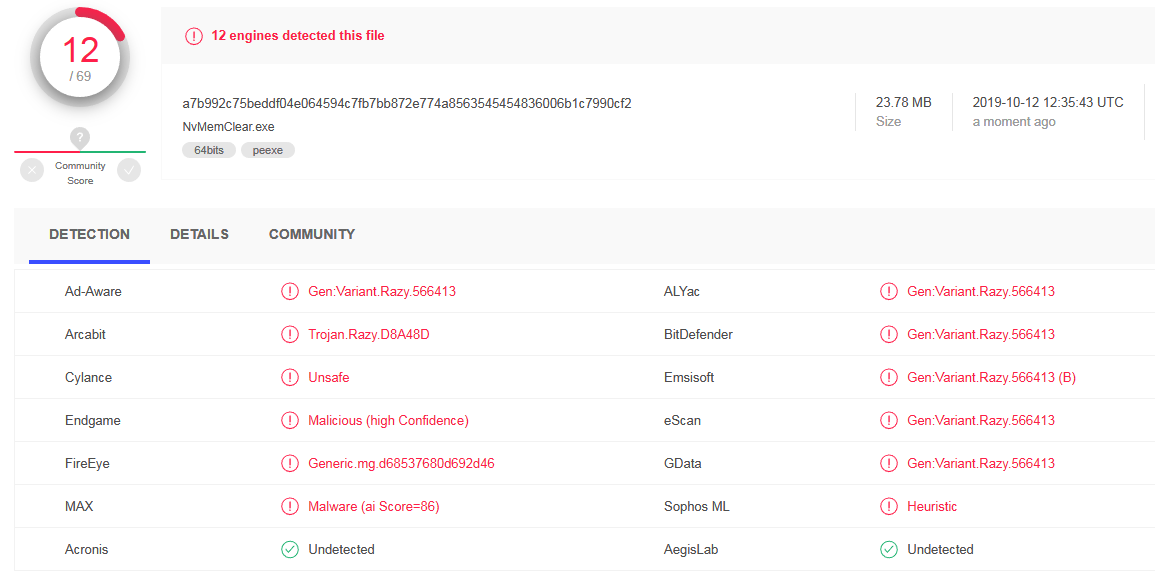Viewport: 1155px width, 571px height.
Task: Click the 64bits tag
Action: pos(208,150)
